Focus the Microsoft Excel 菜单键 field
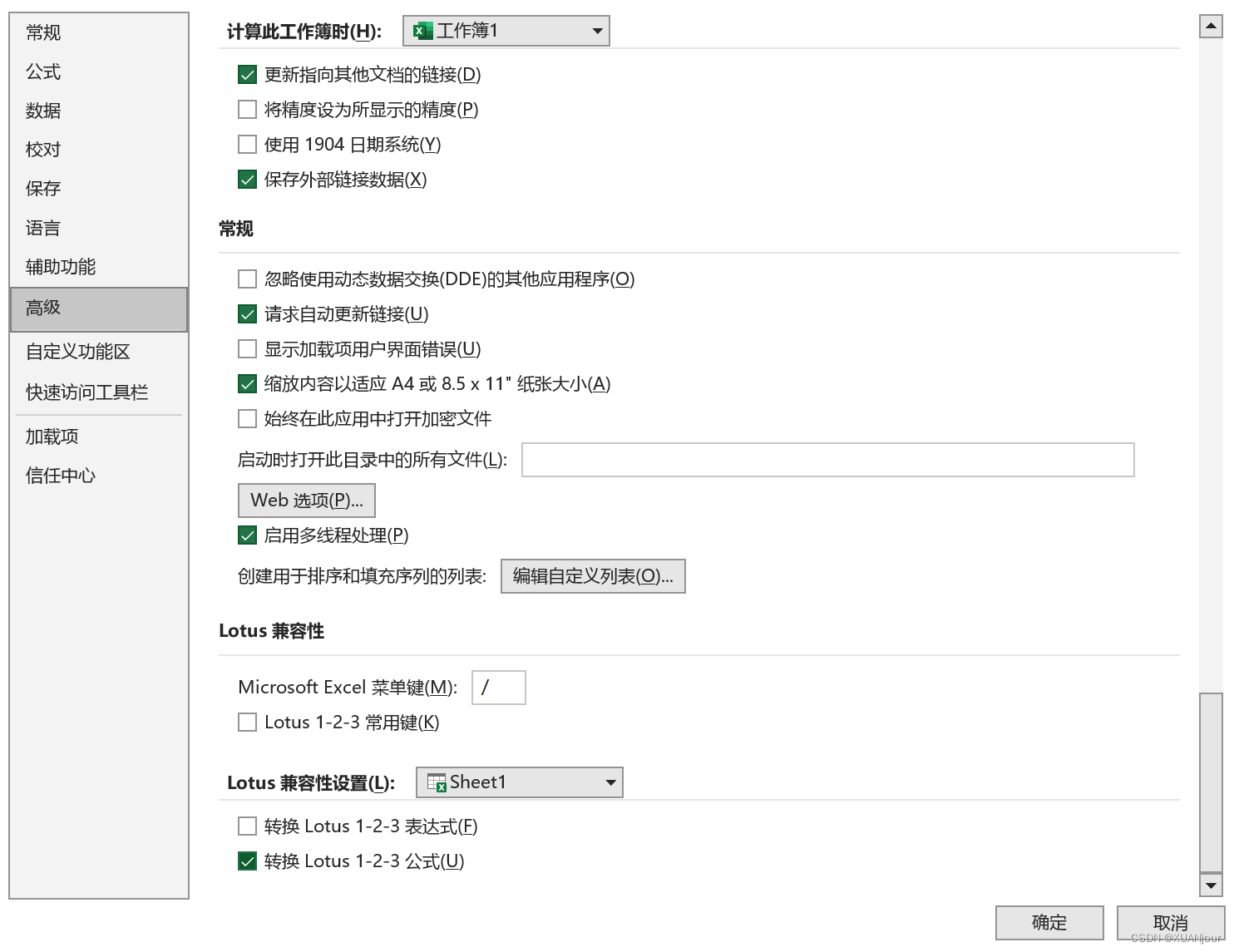 pyautogui.click(x=499, y=688)
